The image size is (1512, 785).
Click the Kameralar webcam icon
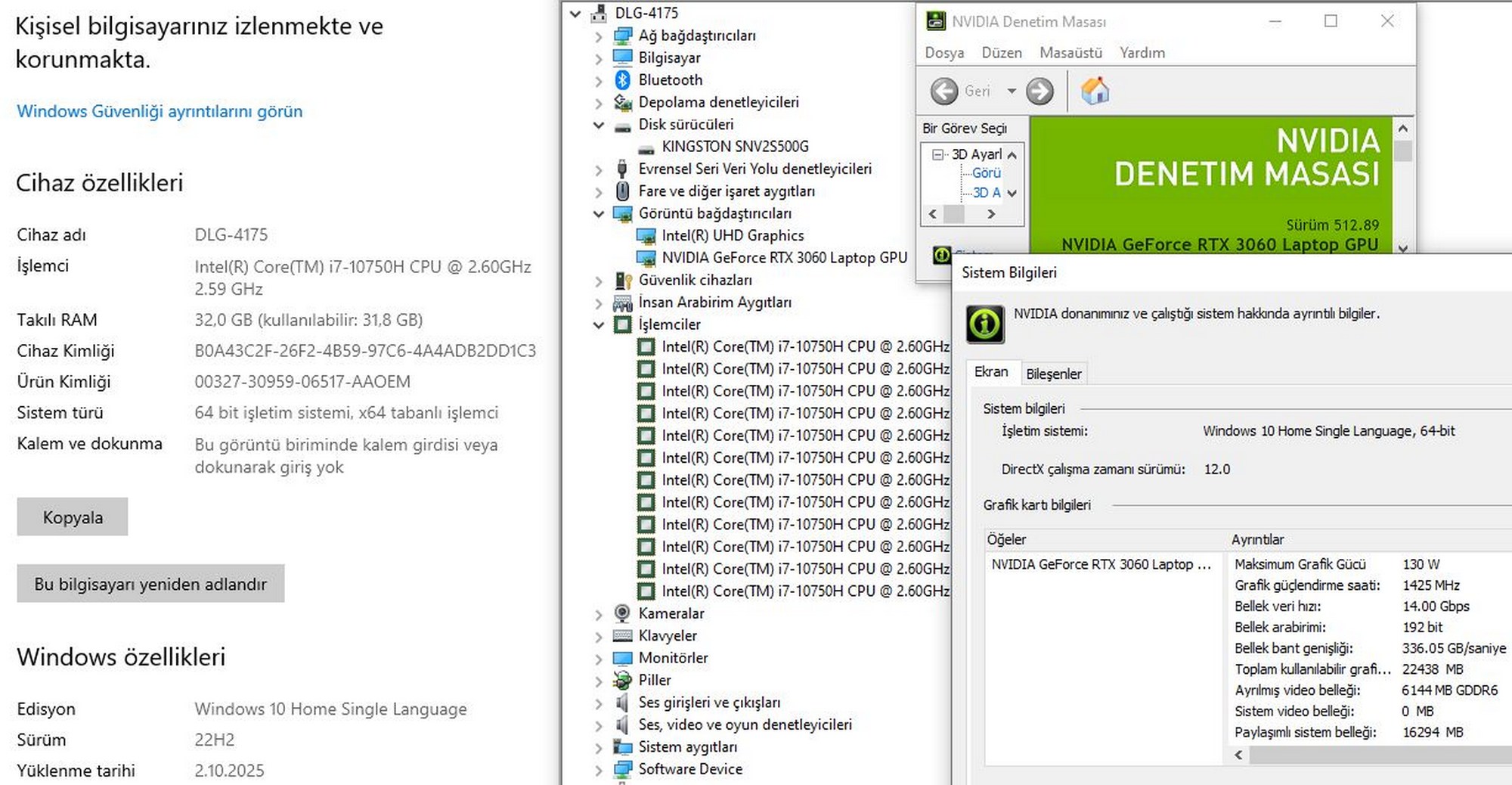coord(622,613)
